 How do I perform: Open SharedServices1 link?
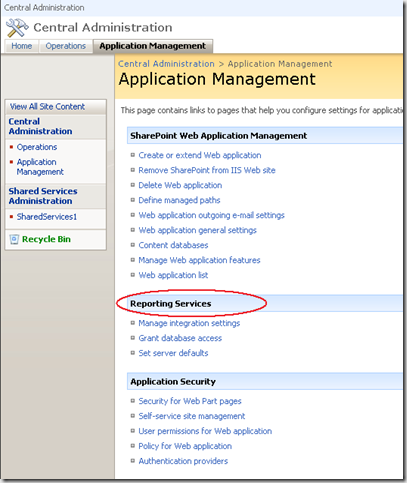pos(47,217)
